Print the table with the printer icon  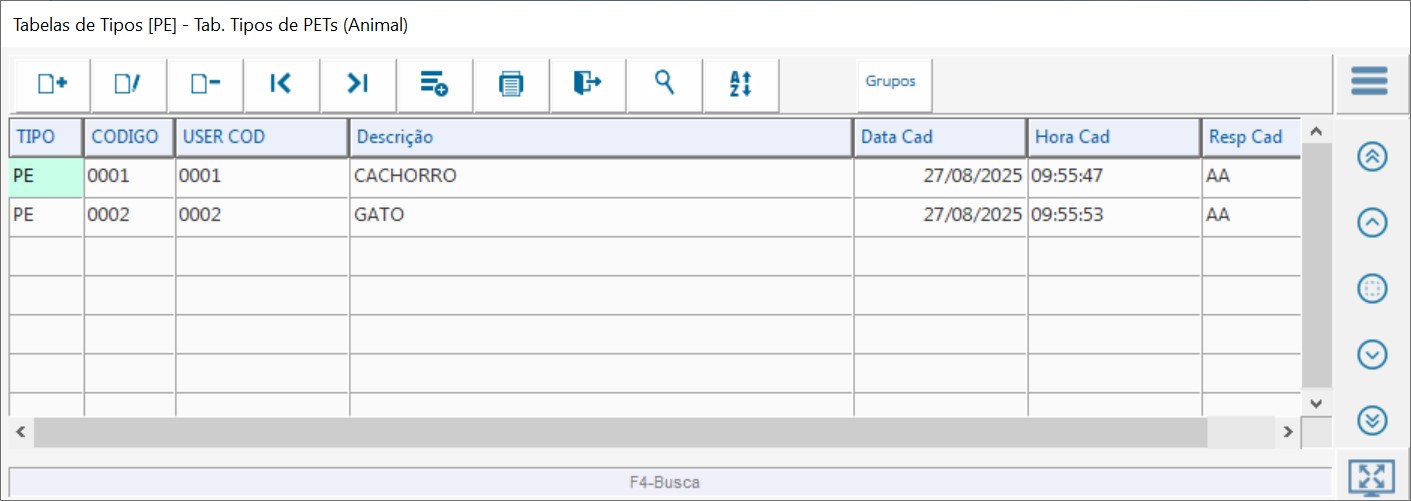point(511,84)
